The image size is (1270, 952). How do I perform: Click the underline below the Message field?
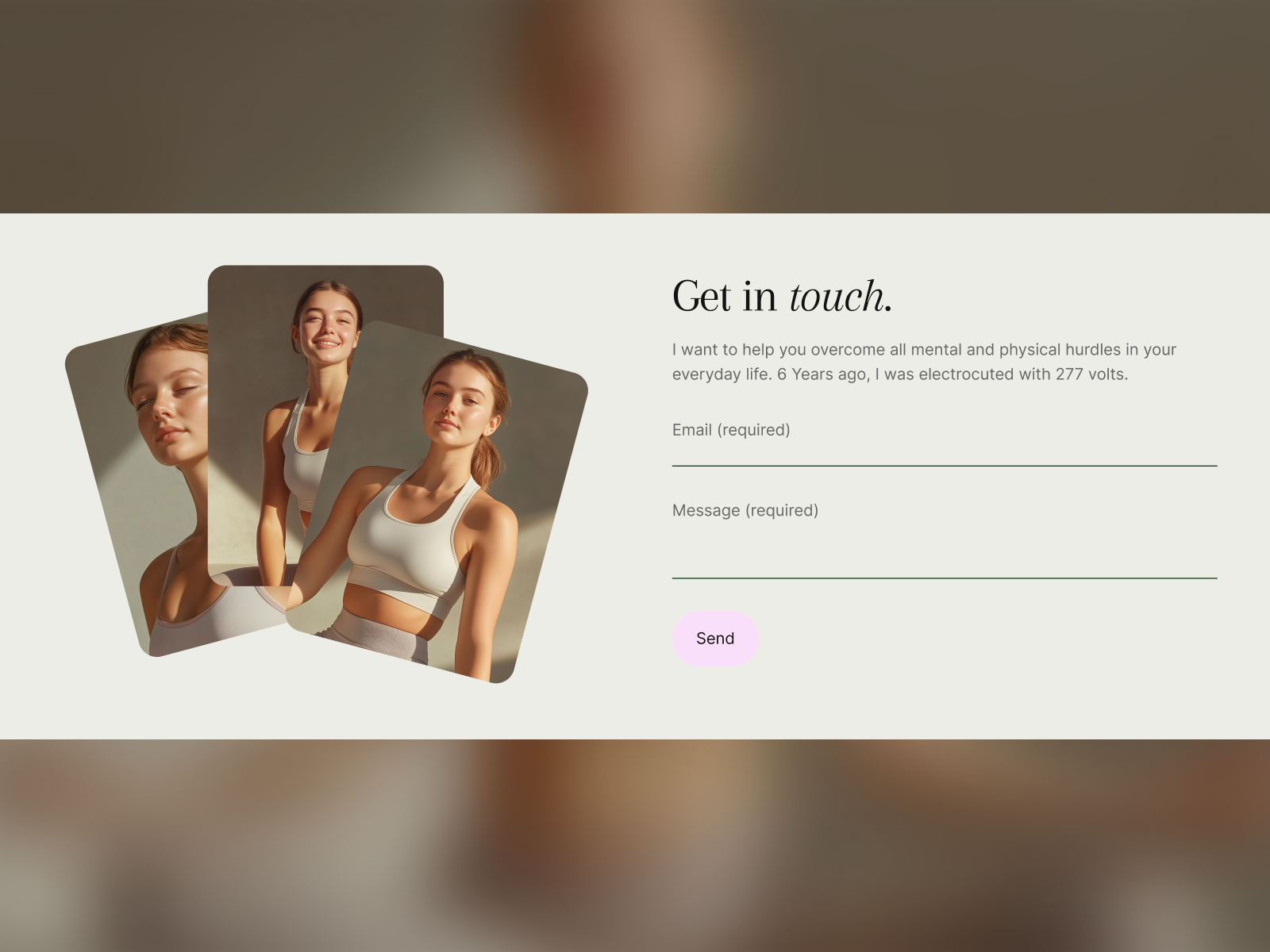coord(945,578)
